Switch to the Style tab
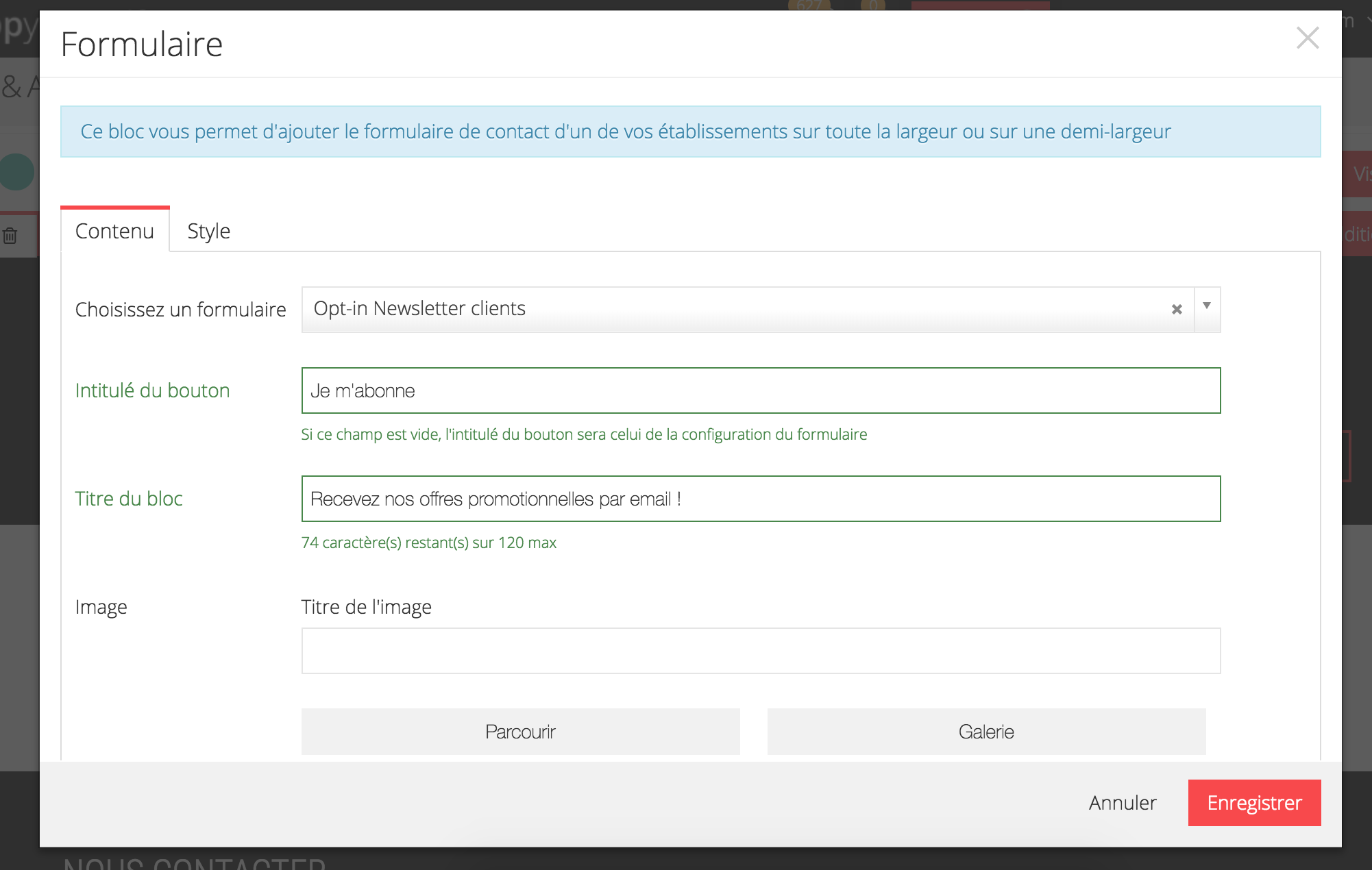Screen dimensions: 1372x870 tap(208, 231)
